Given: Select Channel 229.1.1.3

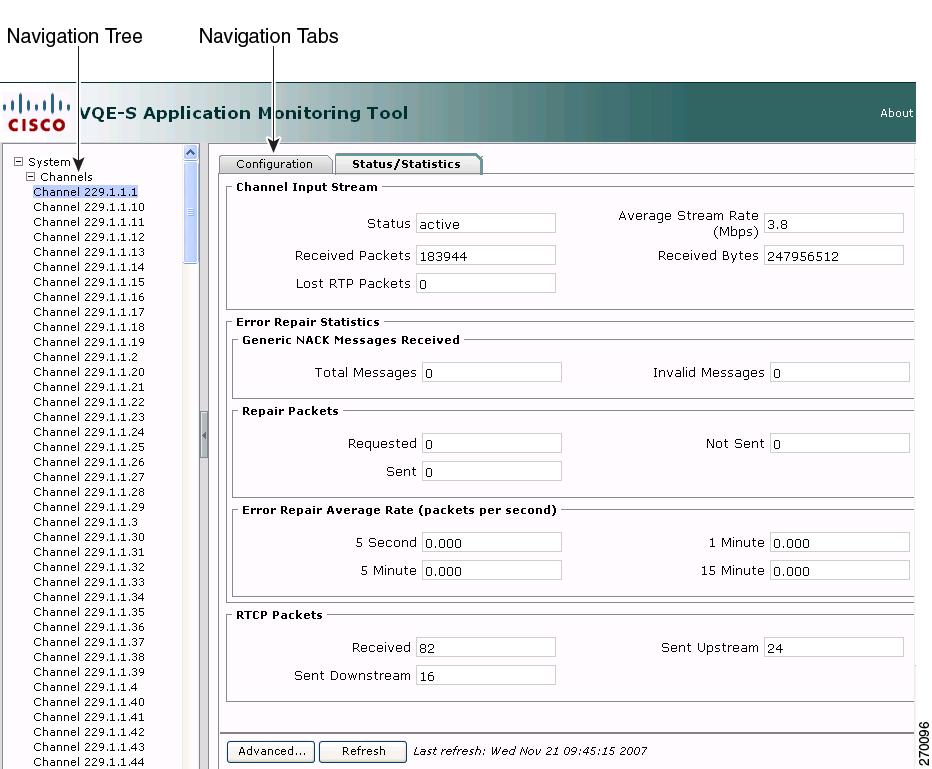Looking at the screenshot, I should pyautogui.click(x=86, y=522).
